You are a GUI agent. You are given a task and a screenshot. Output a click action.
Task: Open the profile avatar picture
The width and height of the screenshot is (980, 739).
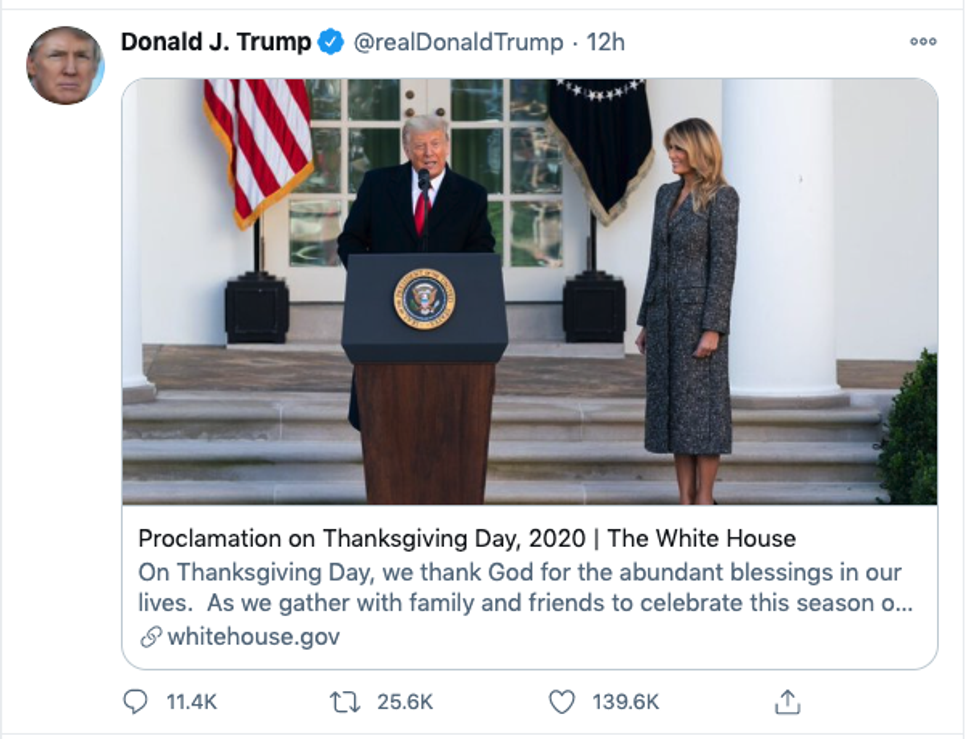65,66
